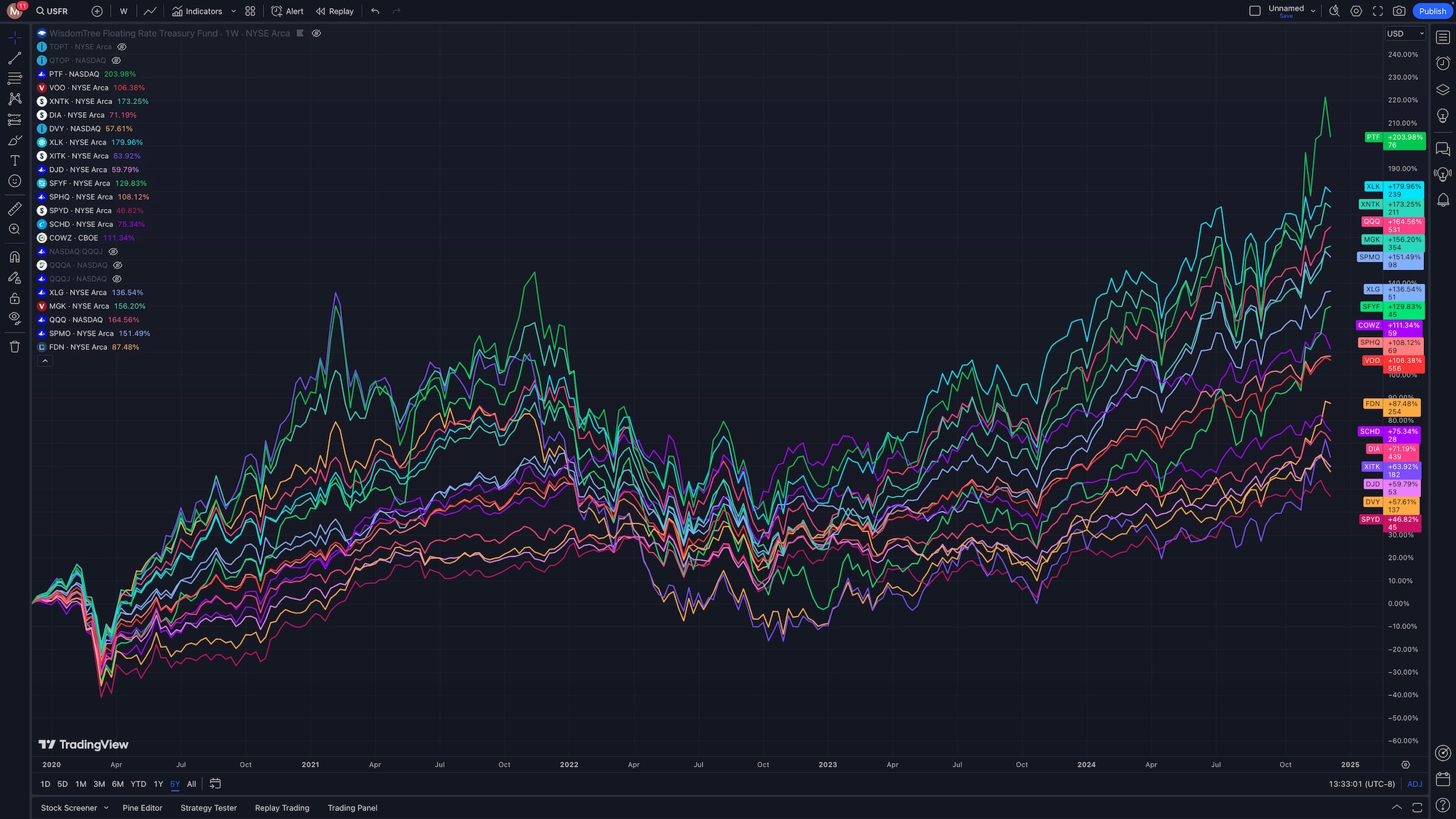Open the calendar panel icon

pos(1443,779)
